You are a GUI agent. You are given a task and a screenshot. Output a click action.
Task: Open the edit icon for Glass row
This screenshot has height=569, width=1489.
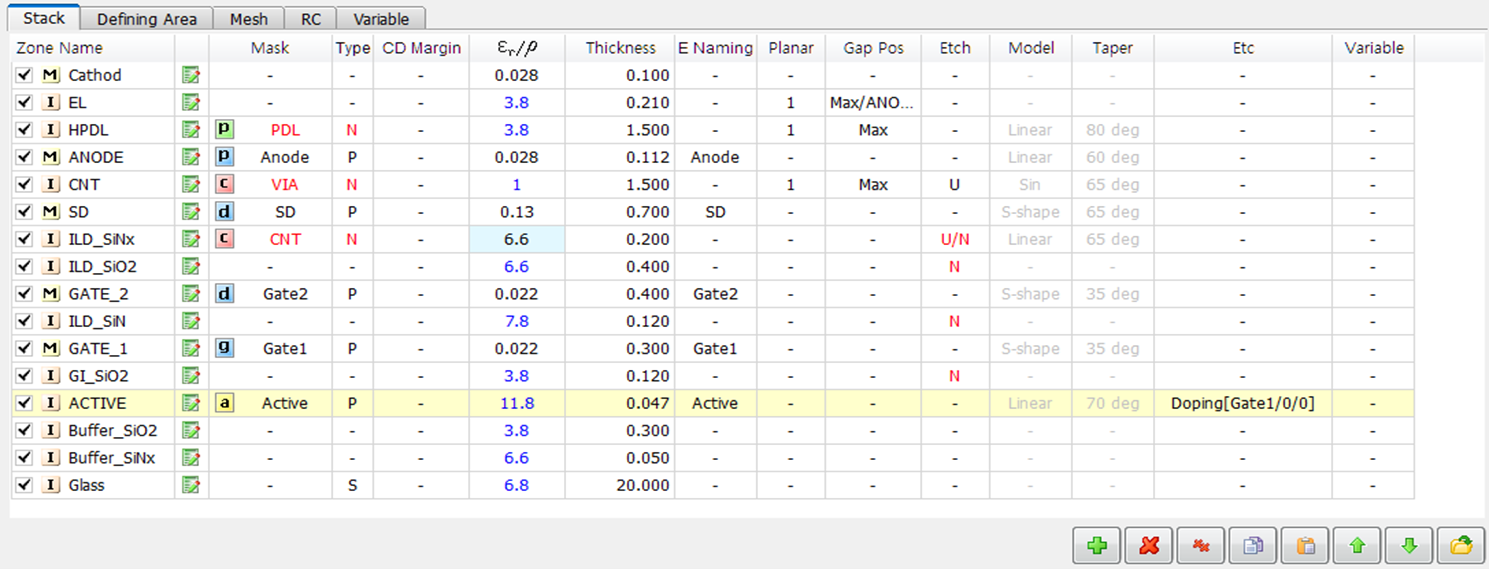191,485
